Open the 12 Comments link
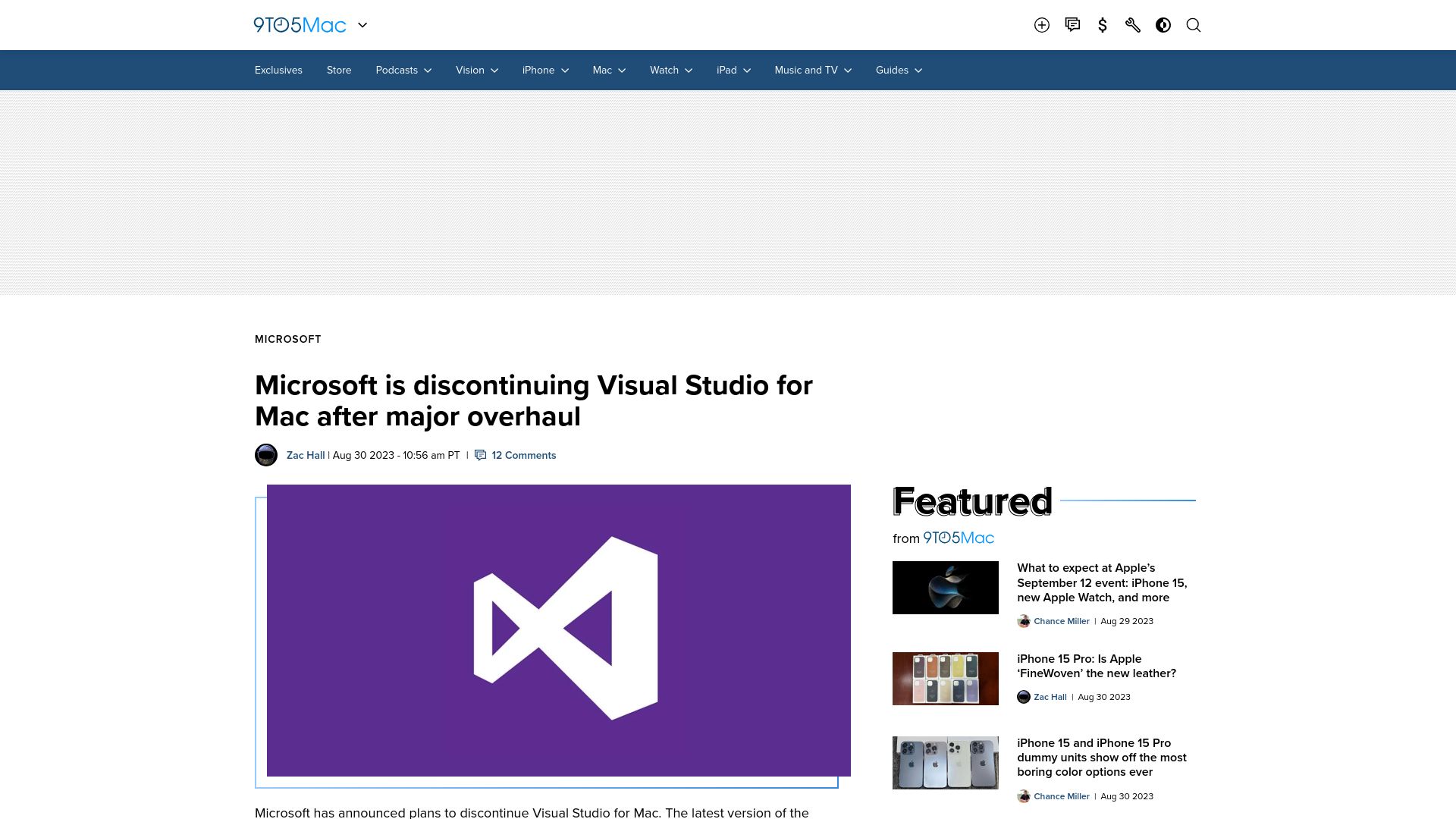The image size is (1456, 819). pyautogui.click(x=523, y=455)
